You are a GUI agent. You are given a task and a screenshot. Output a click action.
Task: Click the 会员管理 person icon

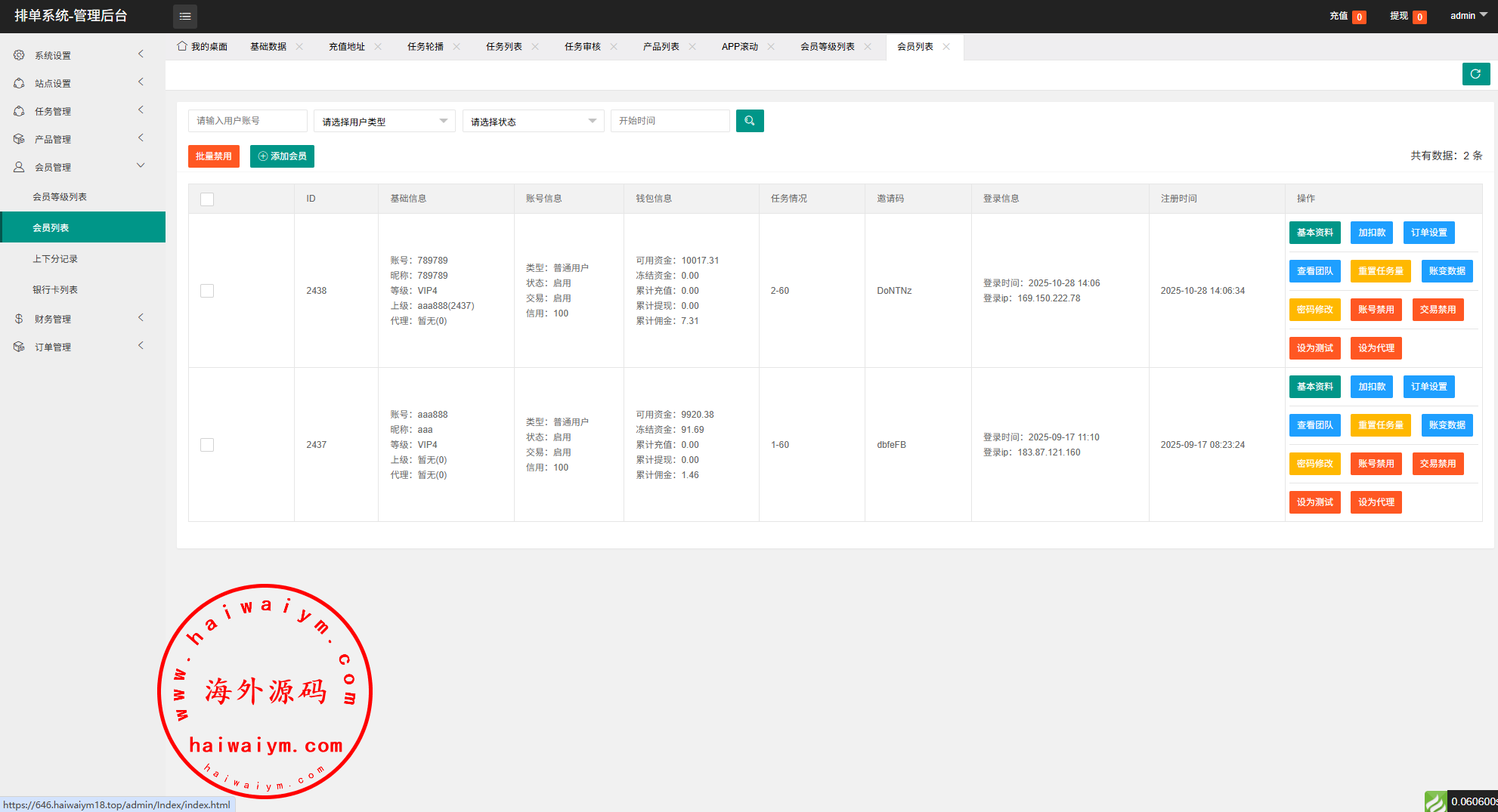(19, 167)
